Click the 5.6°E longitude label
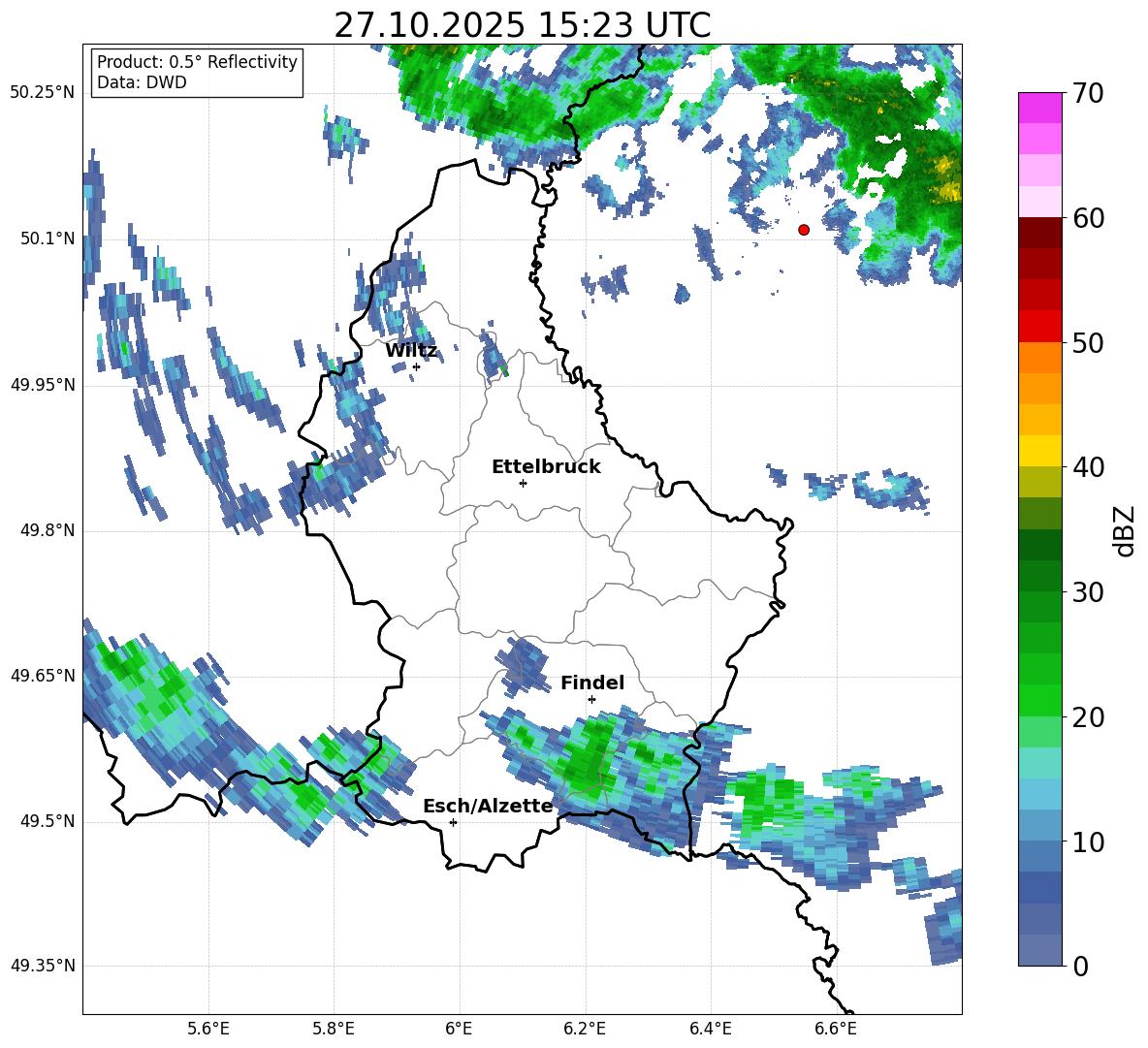Screen dimensions: 1148x1048 pos(208,1029)
